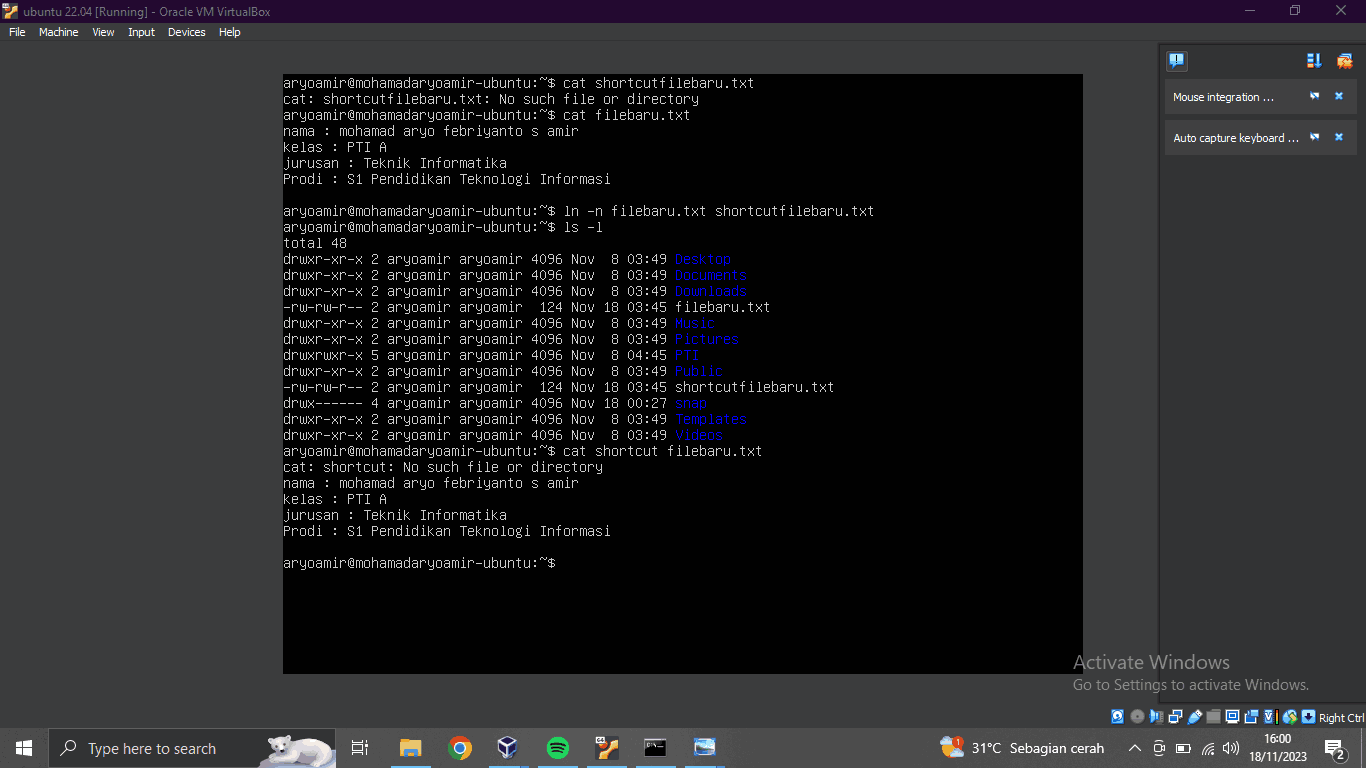Switch to the running VM taskbar button

click(606, 748)
